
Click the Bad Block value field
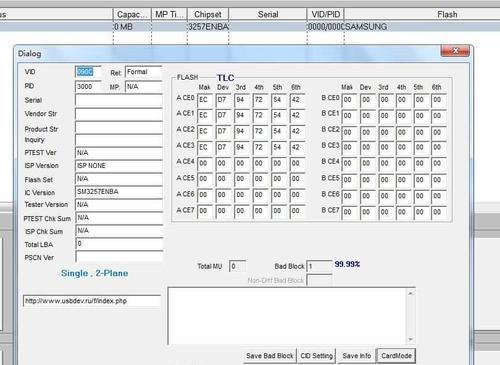[319, 266]
